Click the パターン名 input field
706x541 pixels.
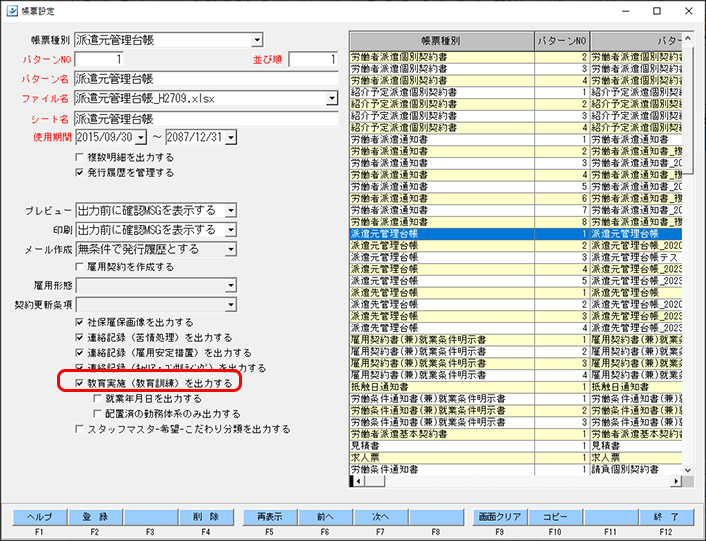coord(206,79)
